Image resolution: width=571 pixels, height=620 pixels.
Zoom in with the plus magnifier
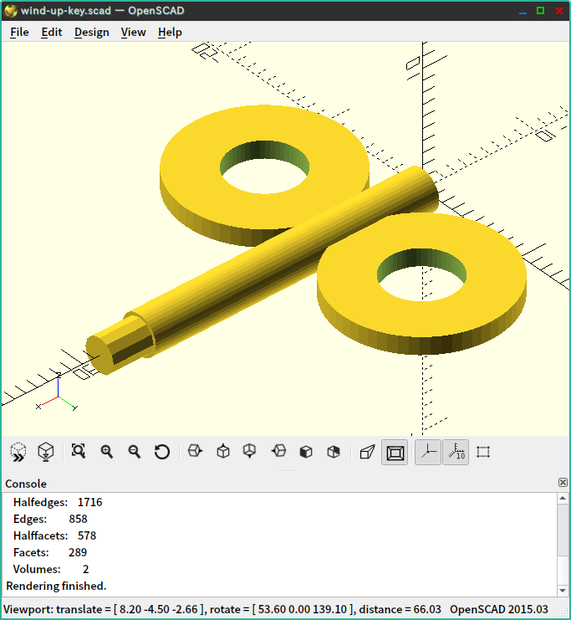point(107,452)
